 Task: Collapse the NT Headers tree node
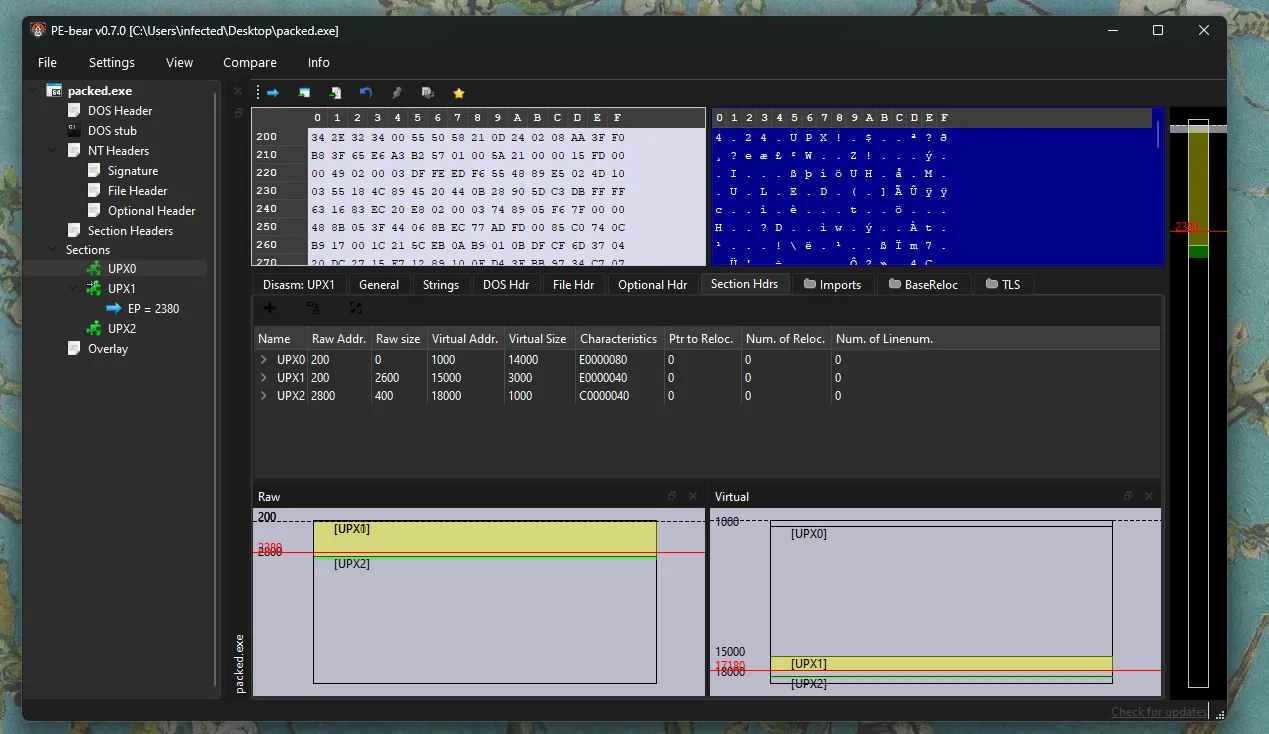(54, 151)
